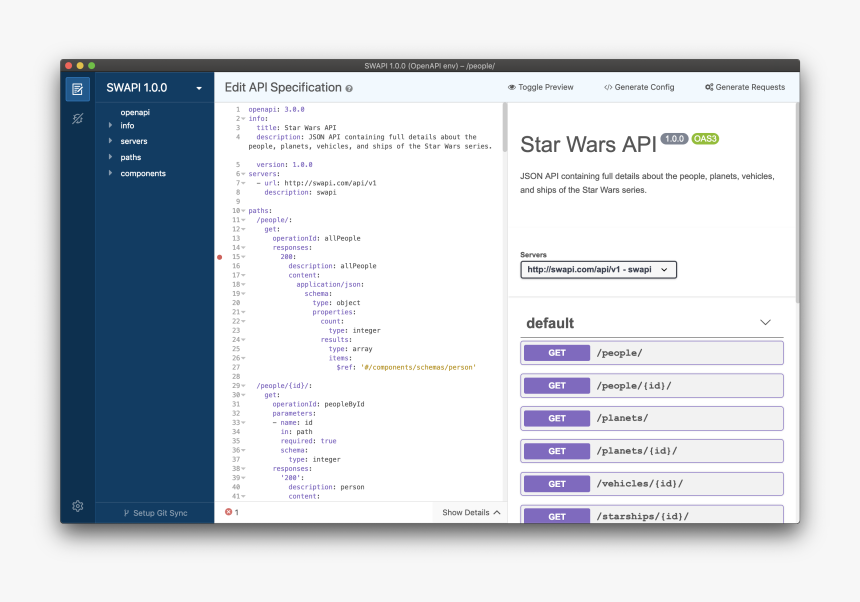Expand GET /people/ operation
860x602 pixels.
click(x=652, y=353)
